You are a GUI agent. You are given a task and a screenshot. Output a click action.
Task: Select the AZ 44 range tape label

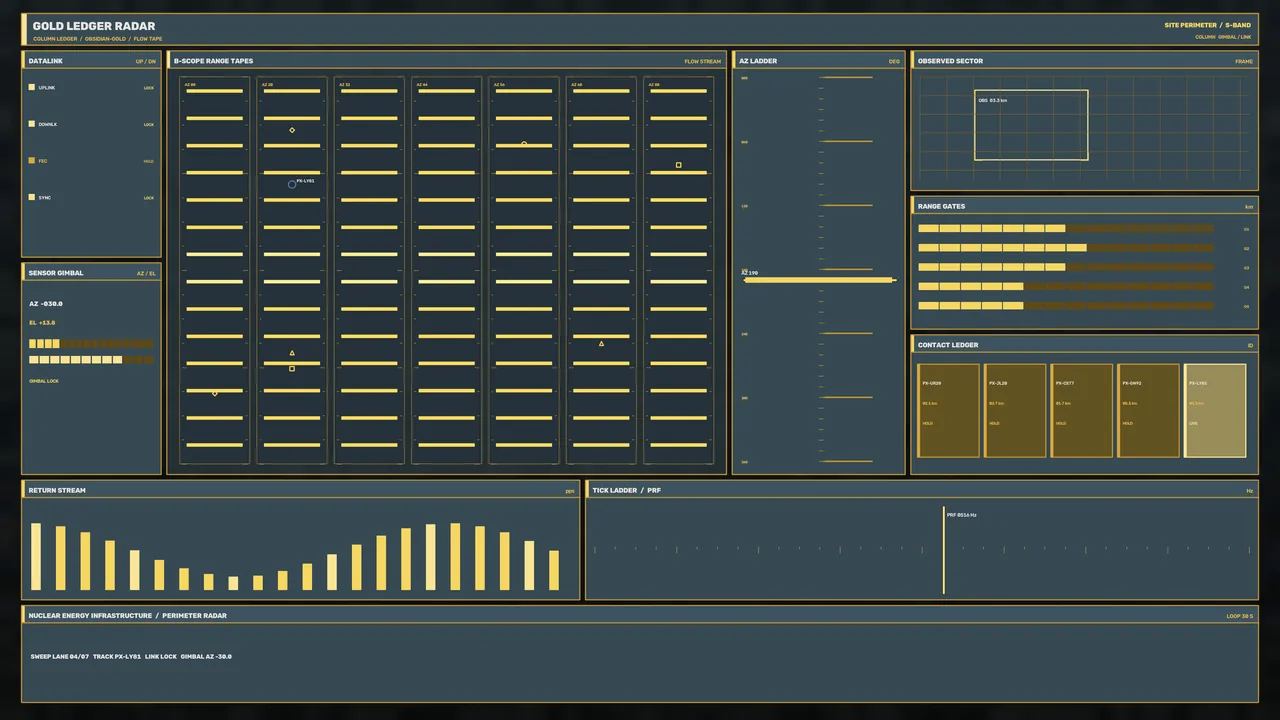pos(422,85)
